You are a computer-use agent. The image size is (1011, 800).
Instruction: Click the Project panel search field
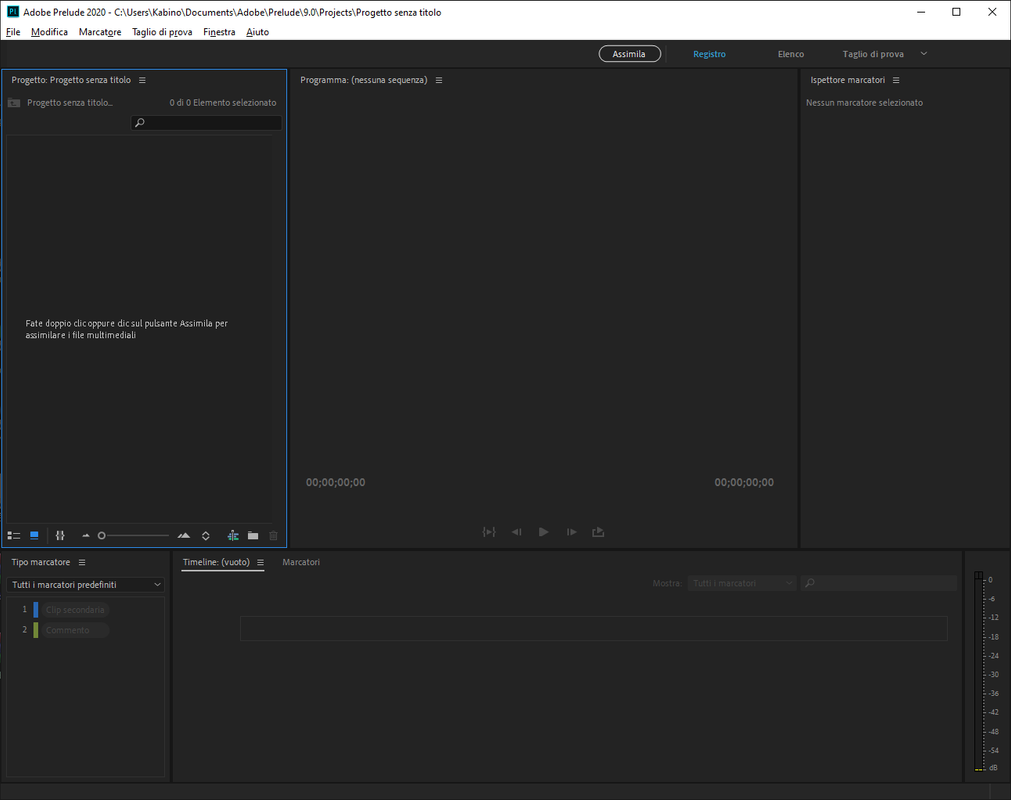[206, 122]
